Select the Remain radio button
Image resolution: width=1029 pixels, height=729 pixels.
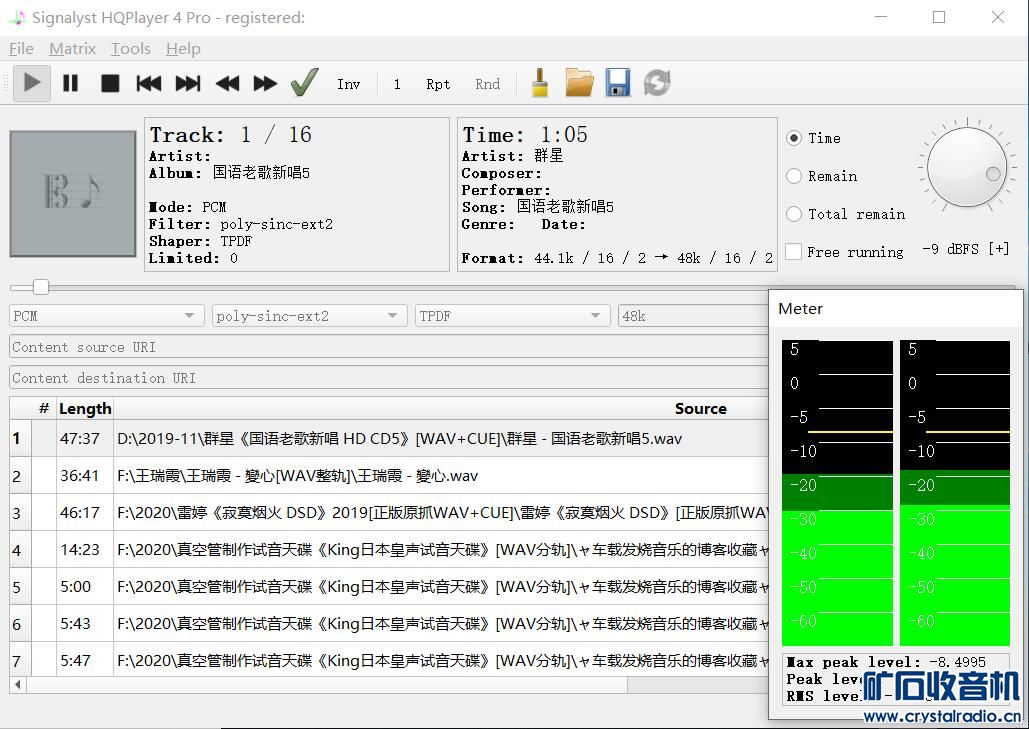pyautogui.click(x=794, y=176)
